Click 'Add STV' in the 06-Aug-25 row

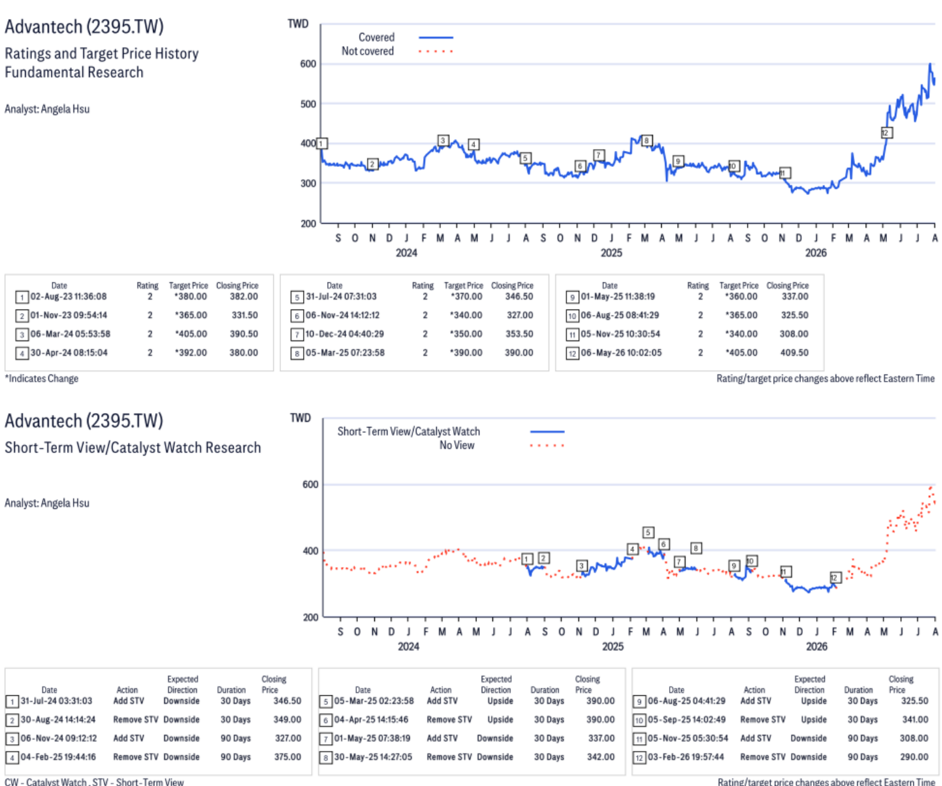point(756,701)
